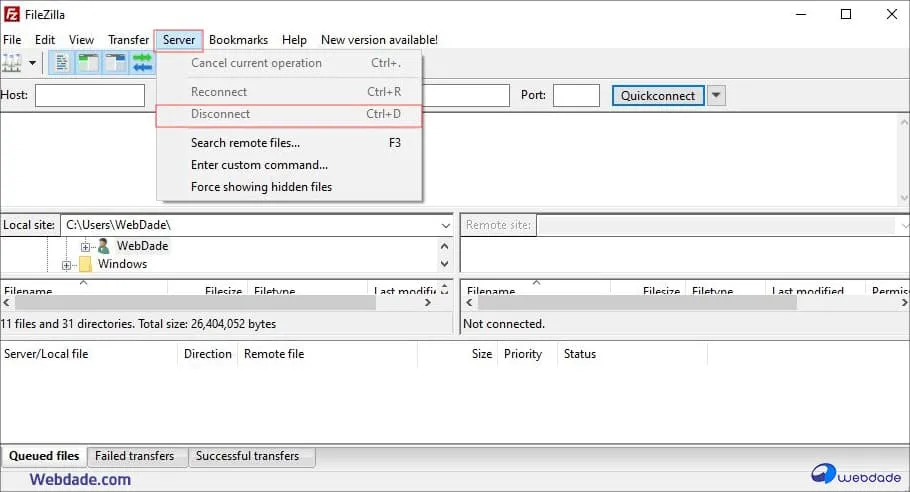Toggle local directory tree icon
910x492 pixels.
89,63
